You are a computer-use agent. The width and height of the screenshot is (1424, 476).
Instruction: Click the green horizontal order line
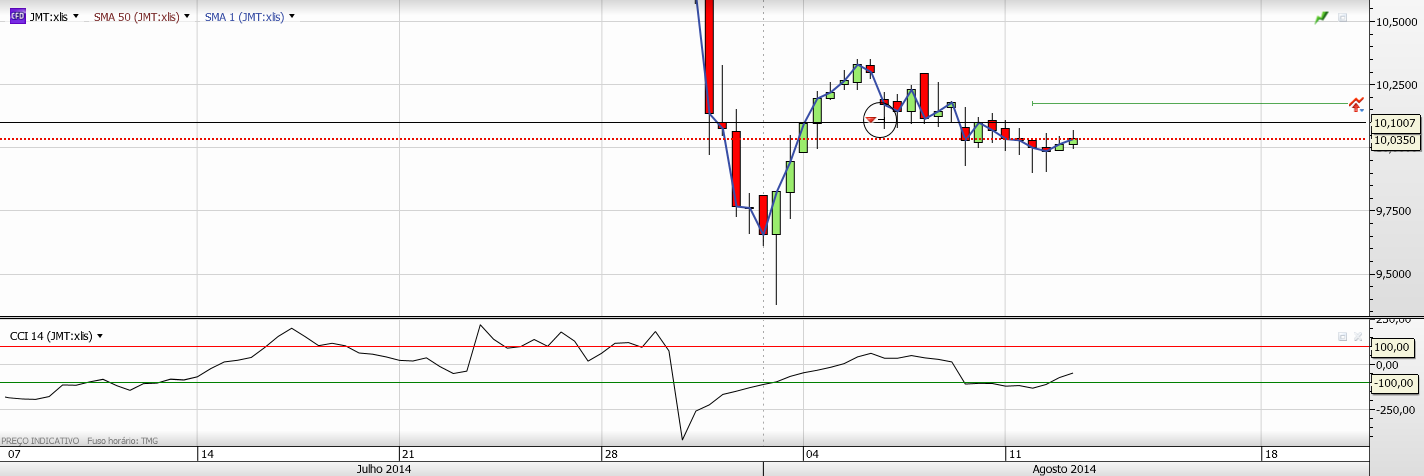(1189, 103)
